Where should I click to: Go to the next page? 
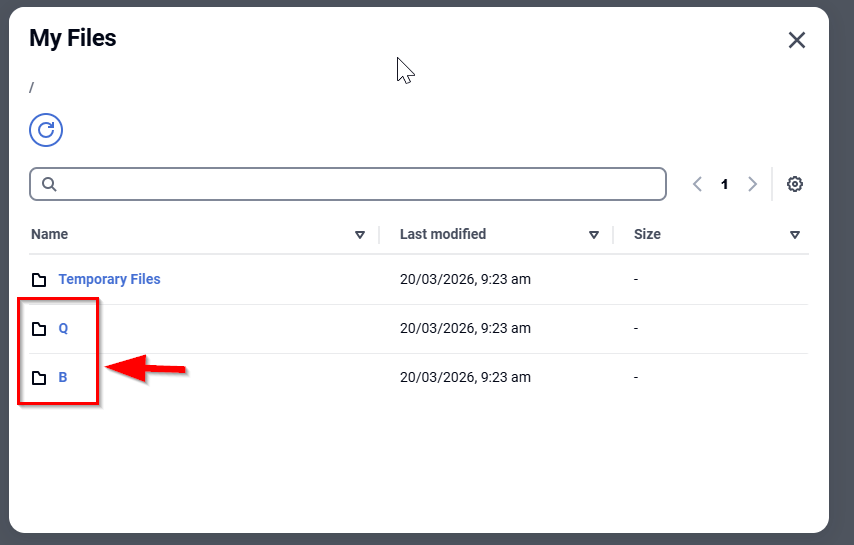753,184
